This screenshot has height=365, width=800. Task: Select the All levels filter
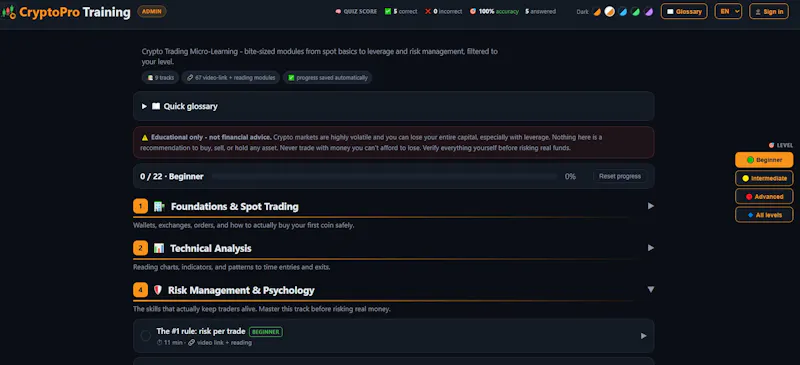(x=764, y=215)
